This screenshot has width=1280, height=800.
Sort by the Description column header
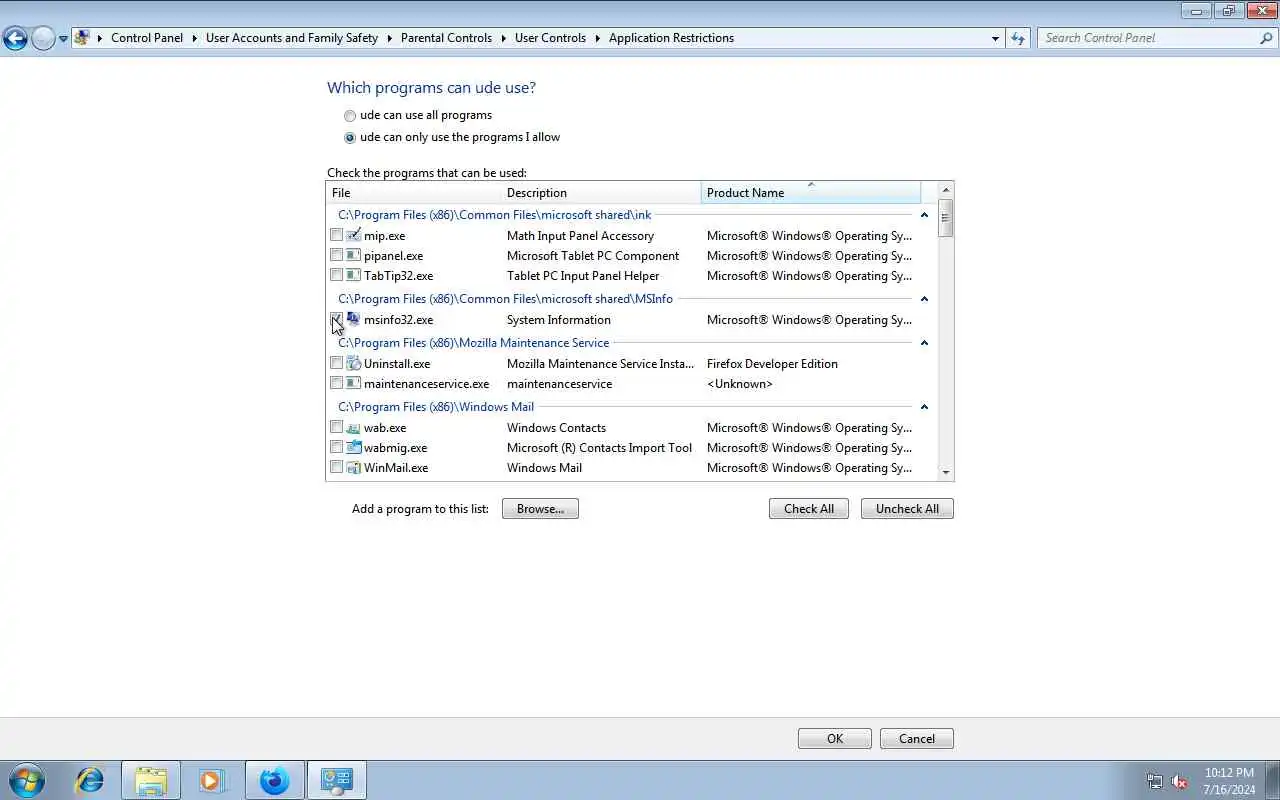601,193
